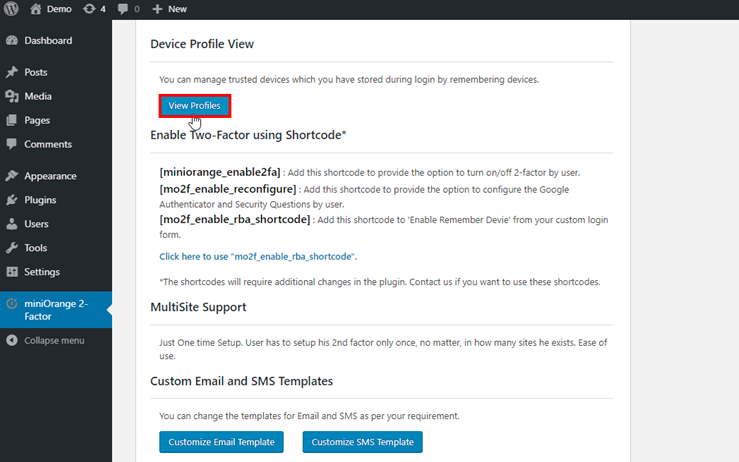Click the 'You can change the templates' description
The image size is (739, 462).
pyautogui.click(x=309, y=416)
